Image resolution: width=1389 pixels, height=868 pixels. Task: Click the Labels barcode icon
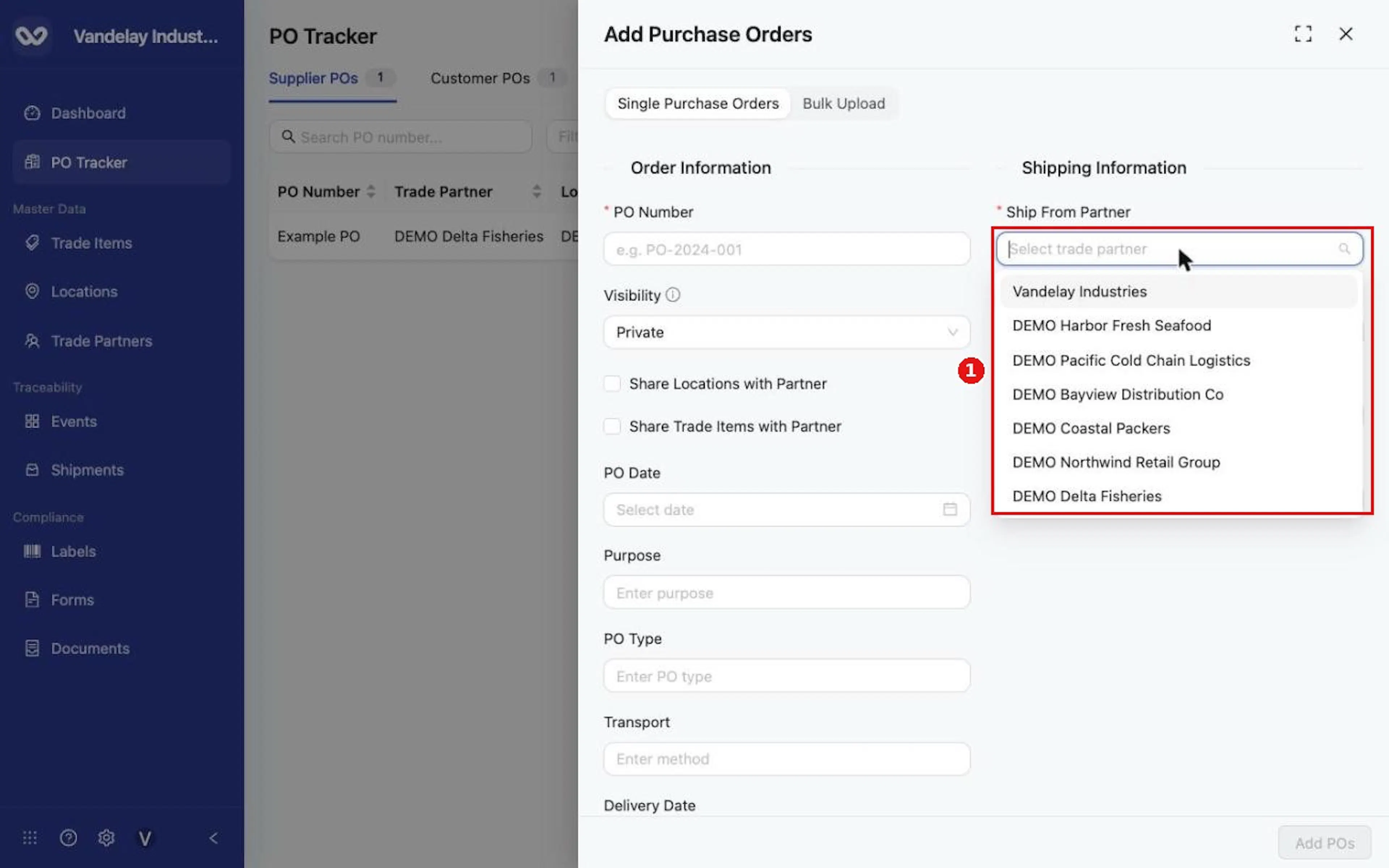32,552
